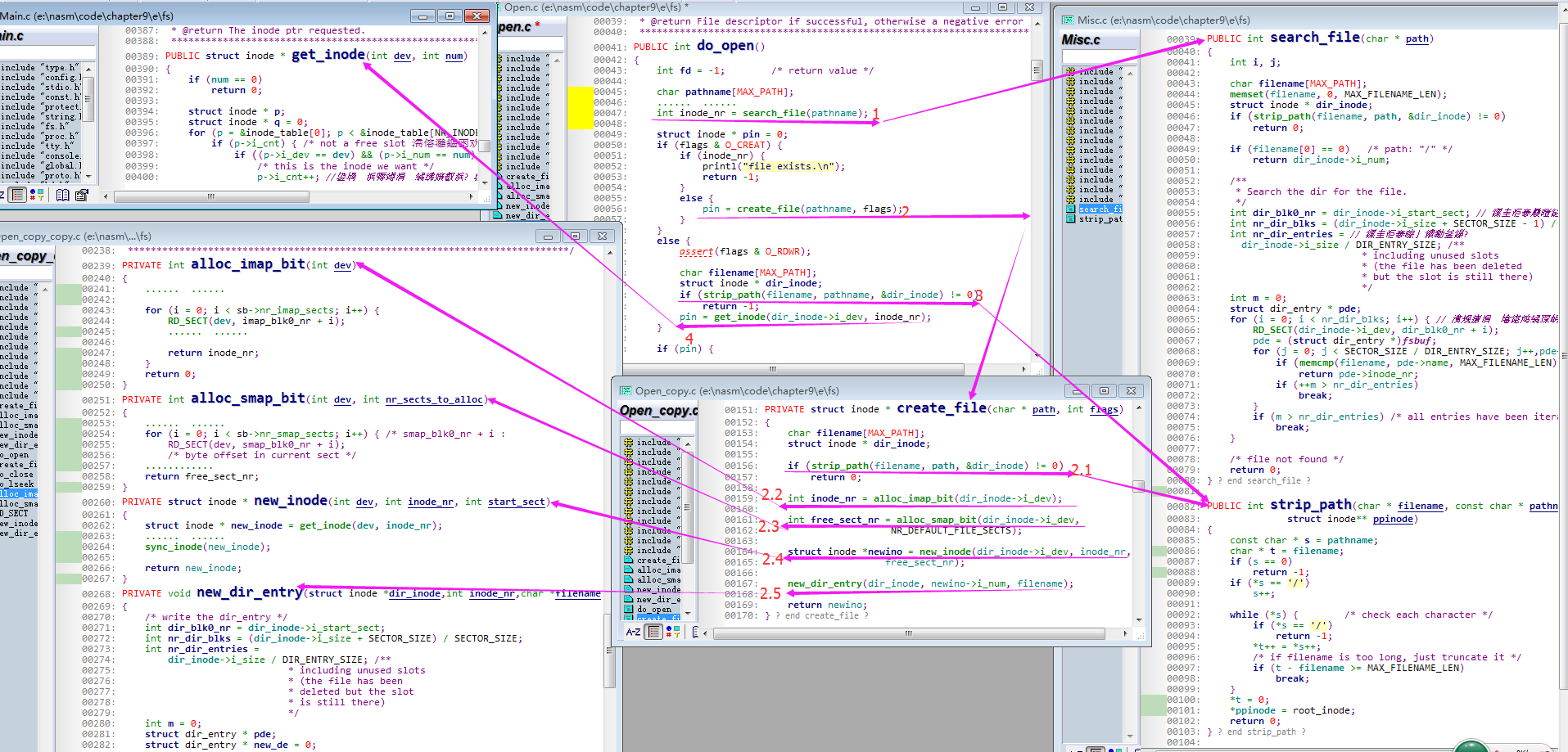This screenshot has height=752, width=1568.
Task: Click open_copy_copy.c vertical scrollbar up arrow
Action: pyautogui.click(x=609, y=254)
